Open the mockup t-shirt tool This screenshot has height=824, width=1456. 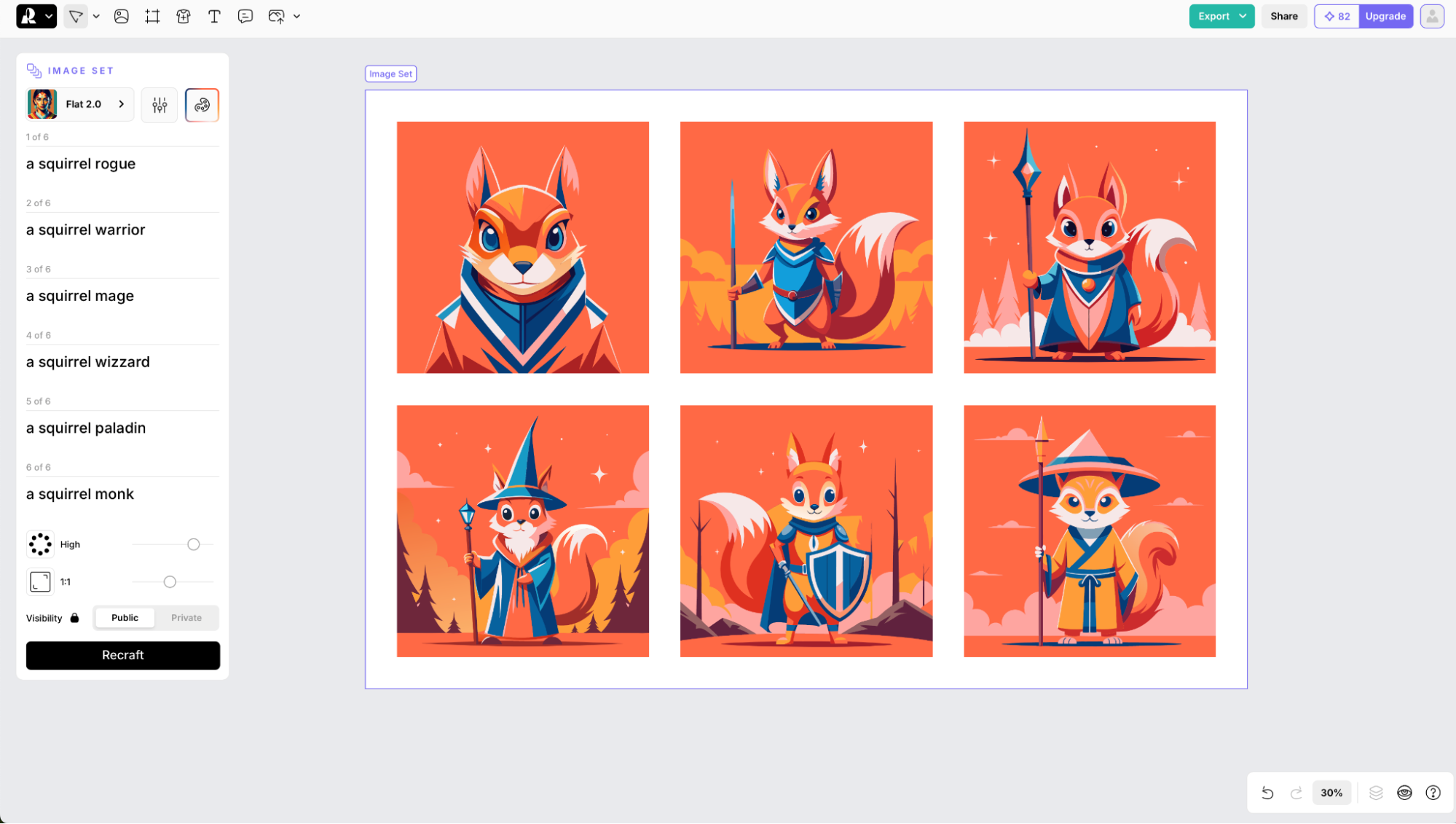click(x=184, y=16)
